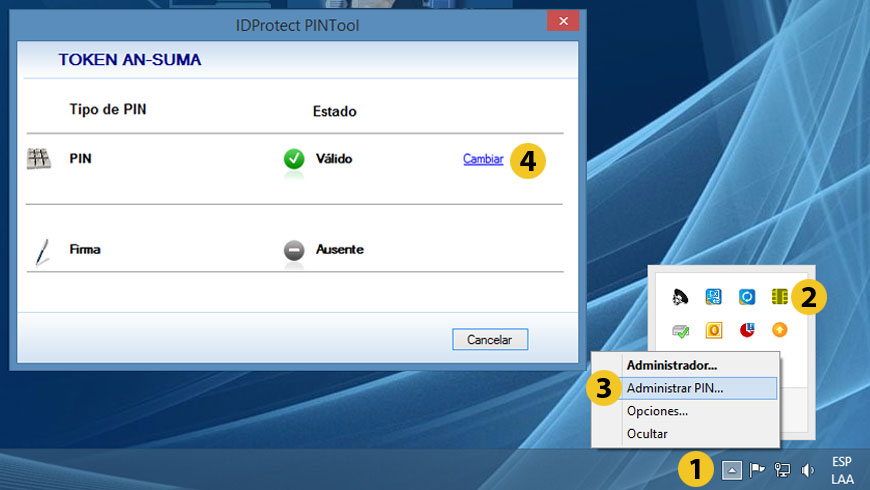The height and width of the screenshot is (490, 870).
Task: Click the Estado column header
Action: (x=335, y=112)
